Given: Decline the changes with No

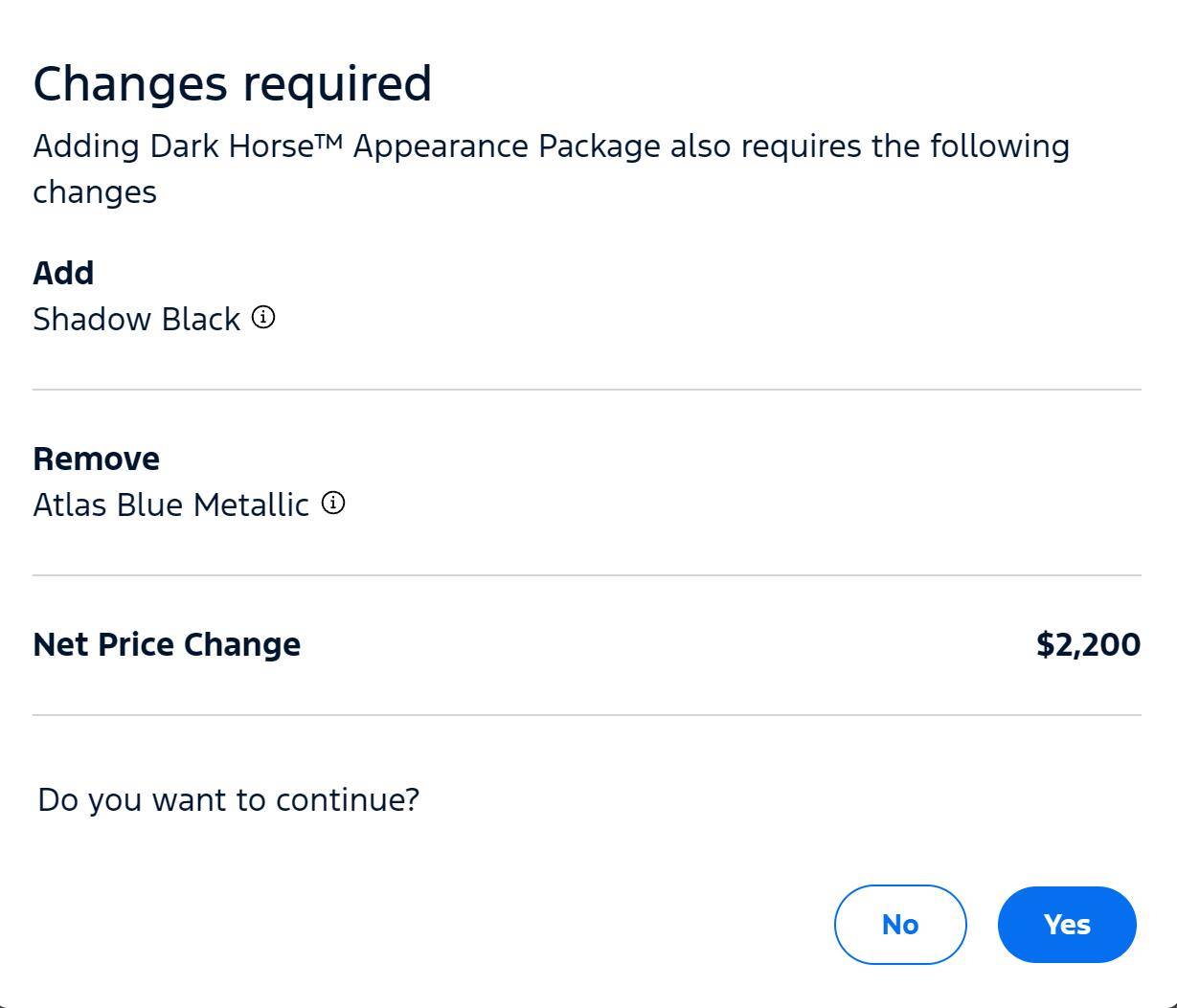Looking at the screenshot, I should (900, 925).
